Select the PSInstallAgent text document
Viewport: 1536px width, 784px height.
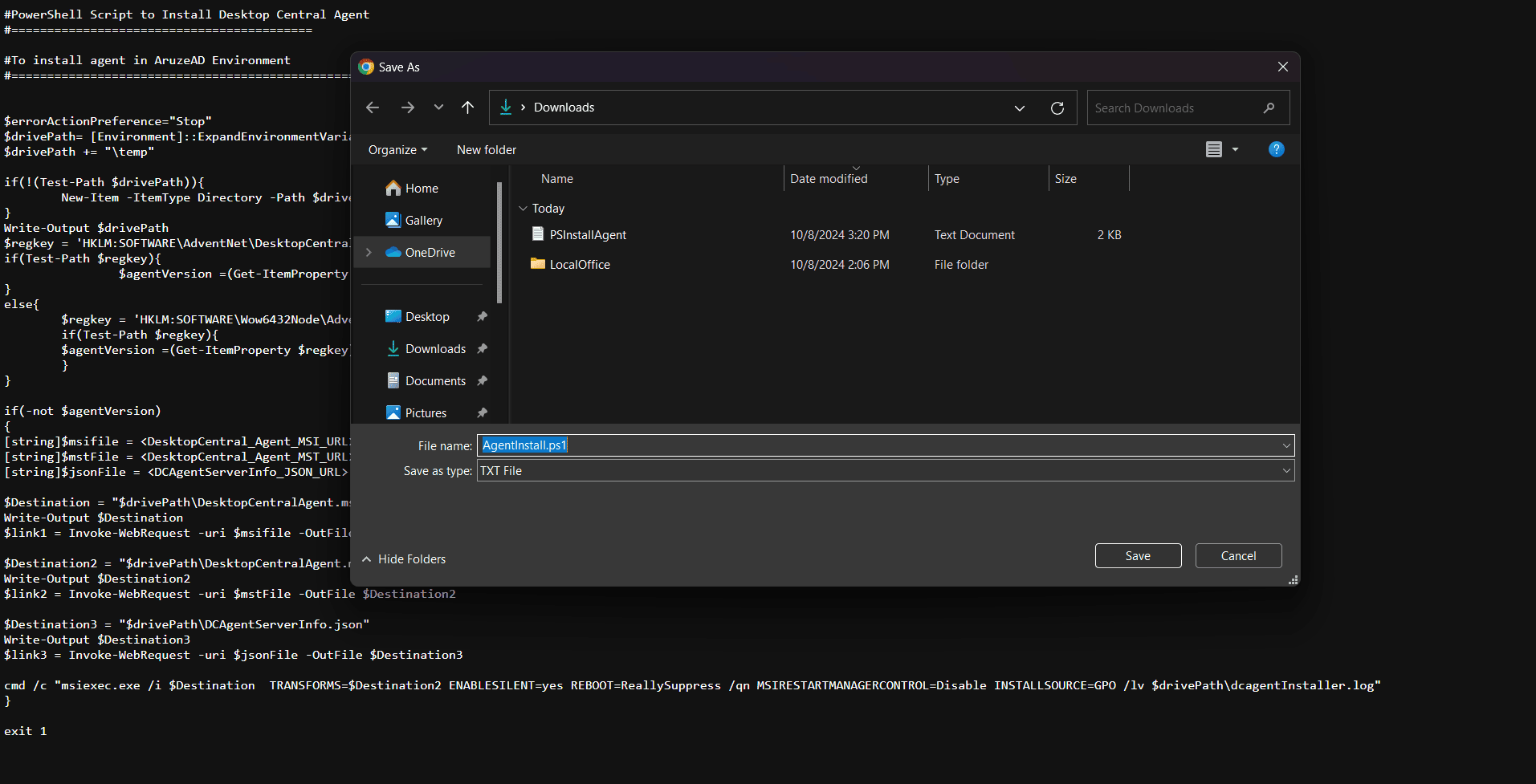pos(588,235)
